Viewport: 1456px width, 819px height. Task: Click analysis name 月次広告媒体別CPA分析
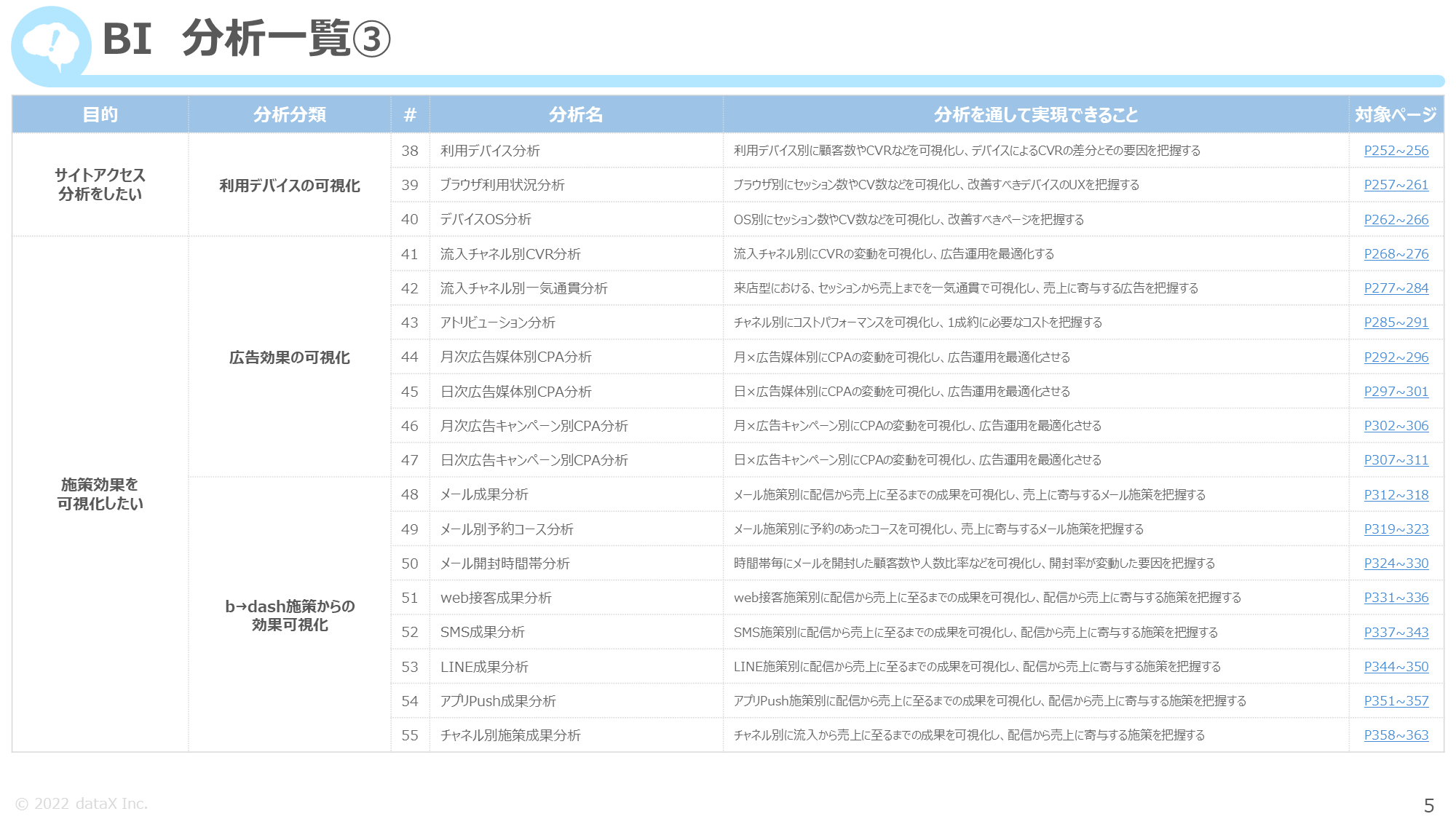[x=515, y=357]
